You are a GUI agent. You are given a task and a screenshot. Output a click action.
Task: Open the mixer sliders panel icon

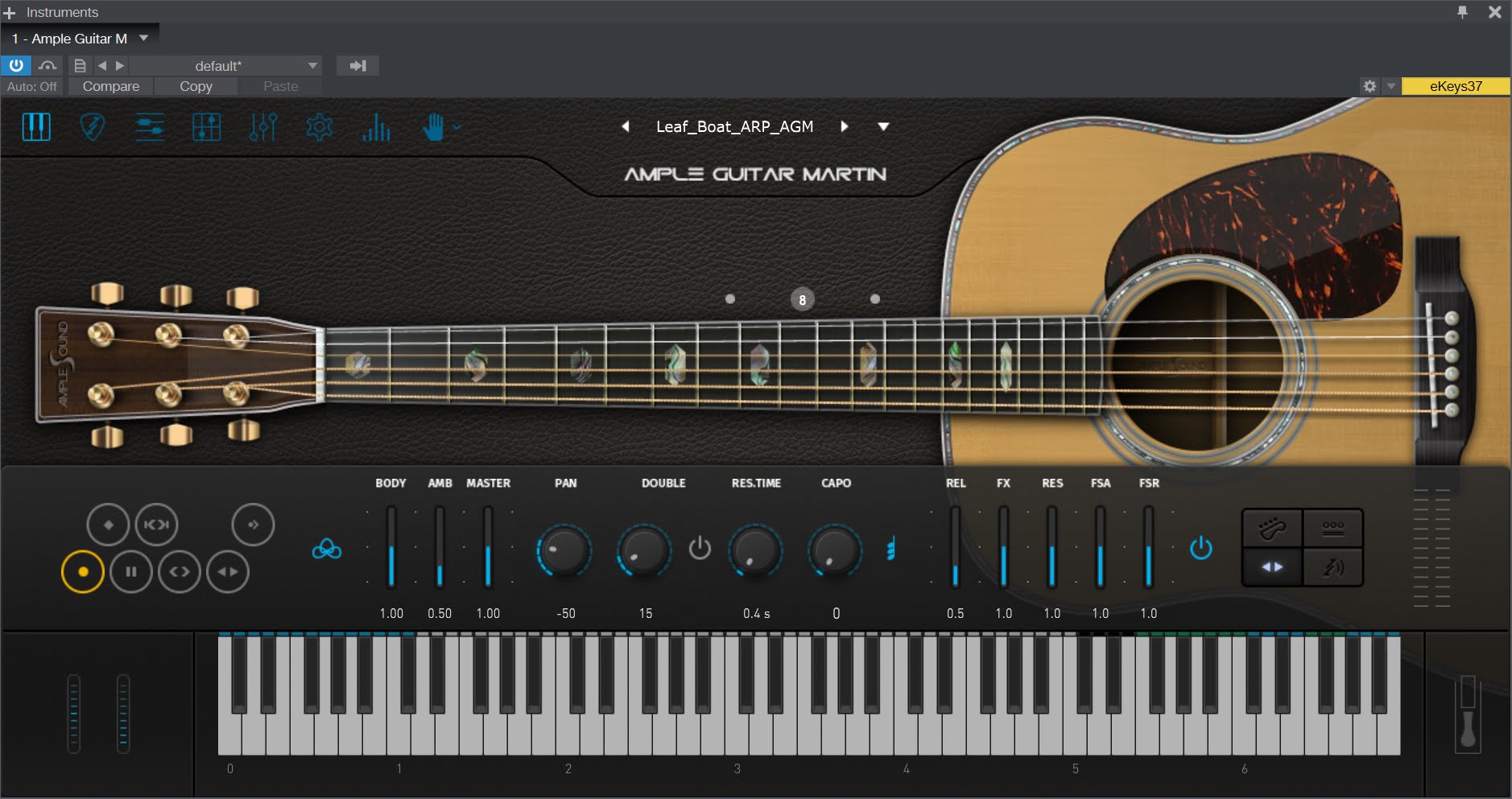pyautogui.click(x=263, y=126)
